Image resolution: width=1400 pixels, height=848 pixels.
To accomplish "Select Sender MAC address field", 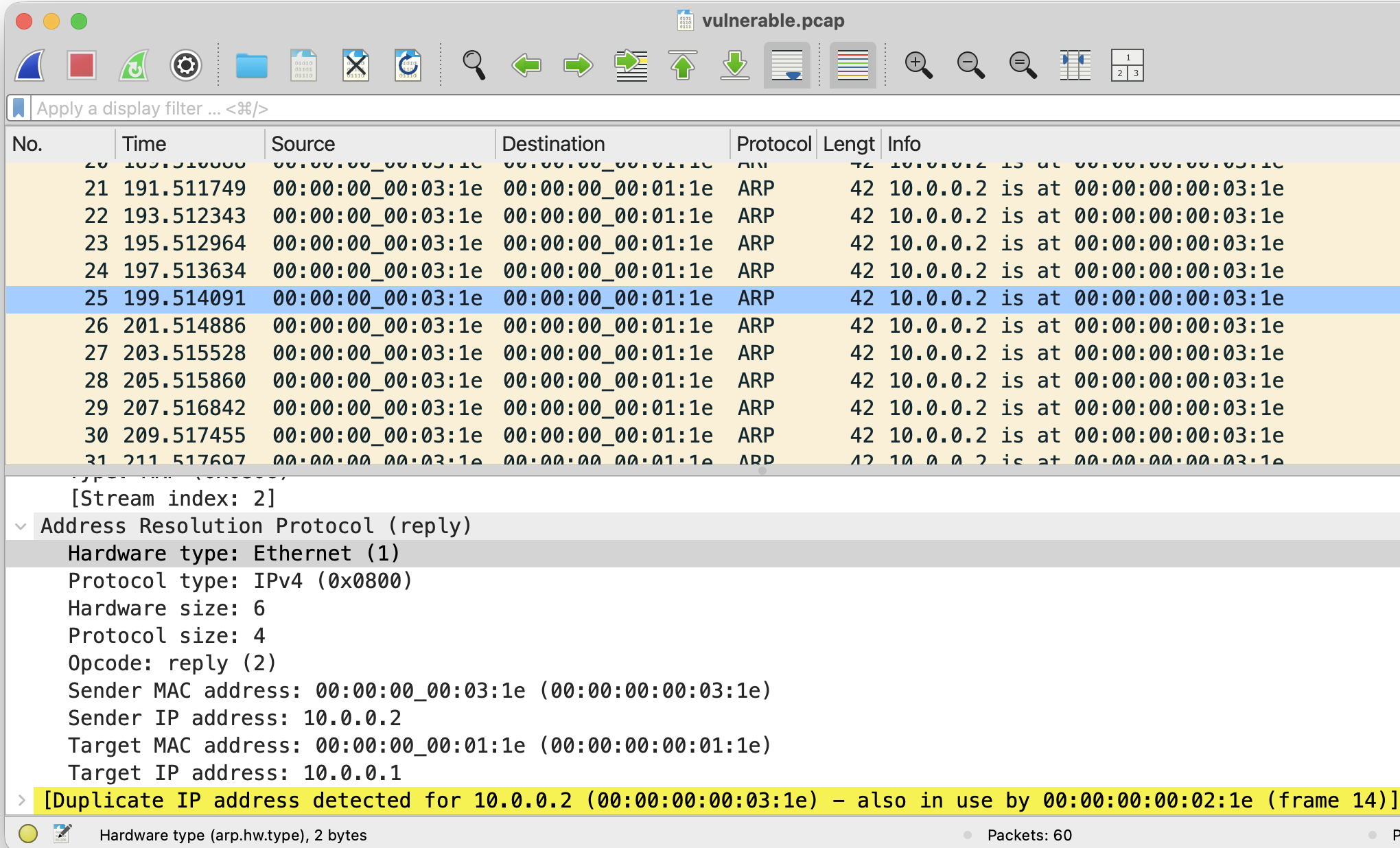I will coord(703,691).
